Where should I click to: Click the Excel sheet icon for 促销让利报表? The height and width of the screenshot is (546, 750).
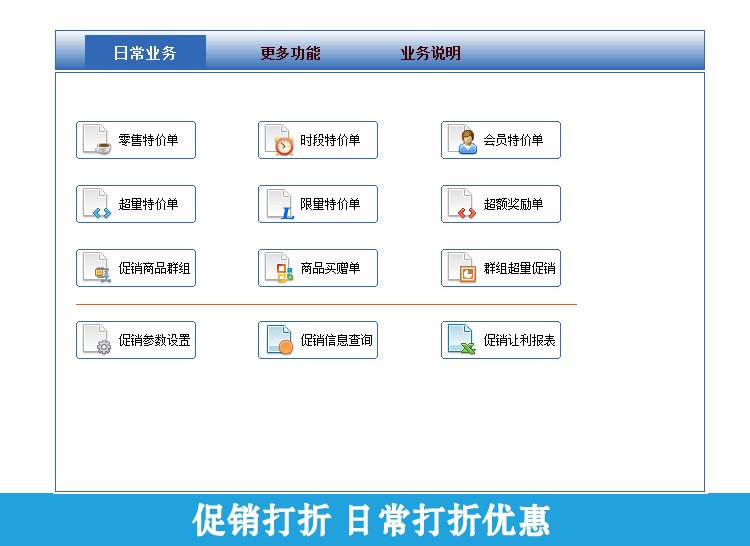(x=462, y=339)
